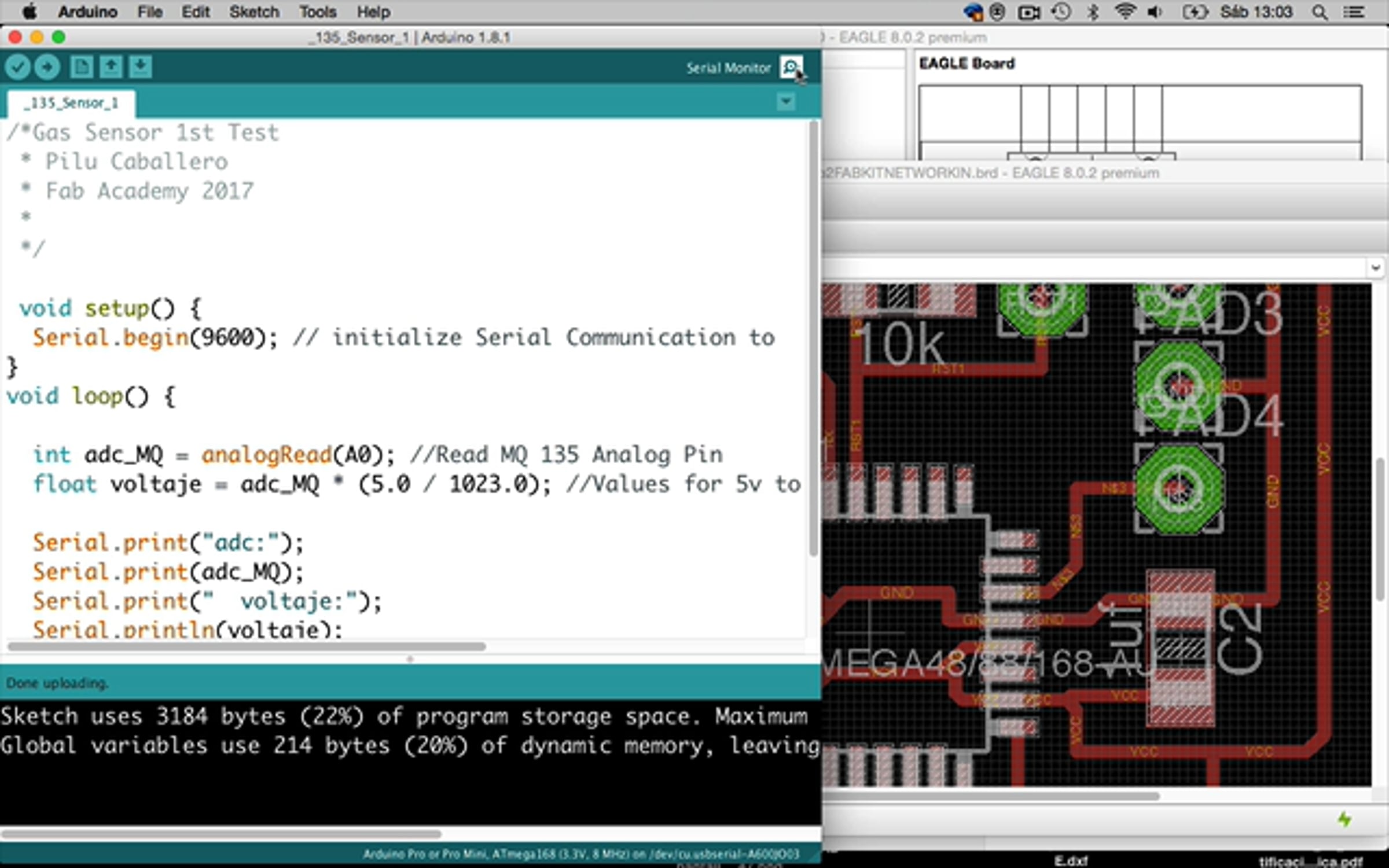This screenshot has width=1389, height=868.
Task: Click the green lightning icon in EAGLE
Action: pos(1345,819)
